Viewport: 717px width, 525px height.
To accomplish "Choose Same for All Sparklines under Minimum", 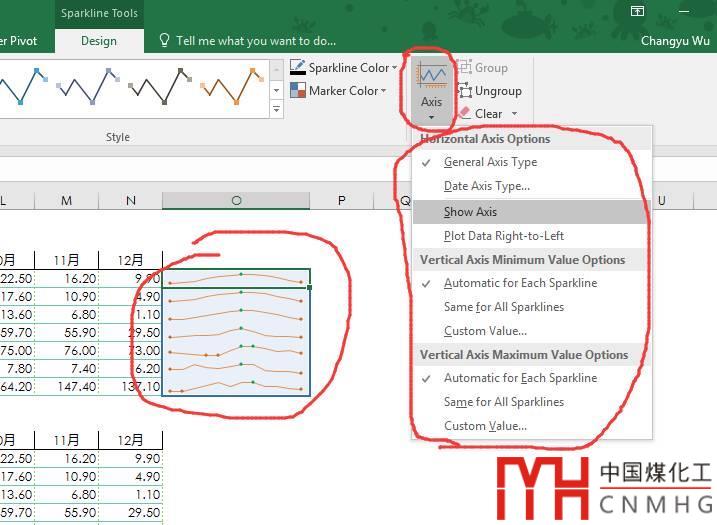I will point(504,307).
